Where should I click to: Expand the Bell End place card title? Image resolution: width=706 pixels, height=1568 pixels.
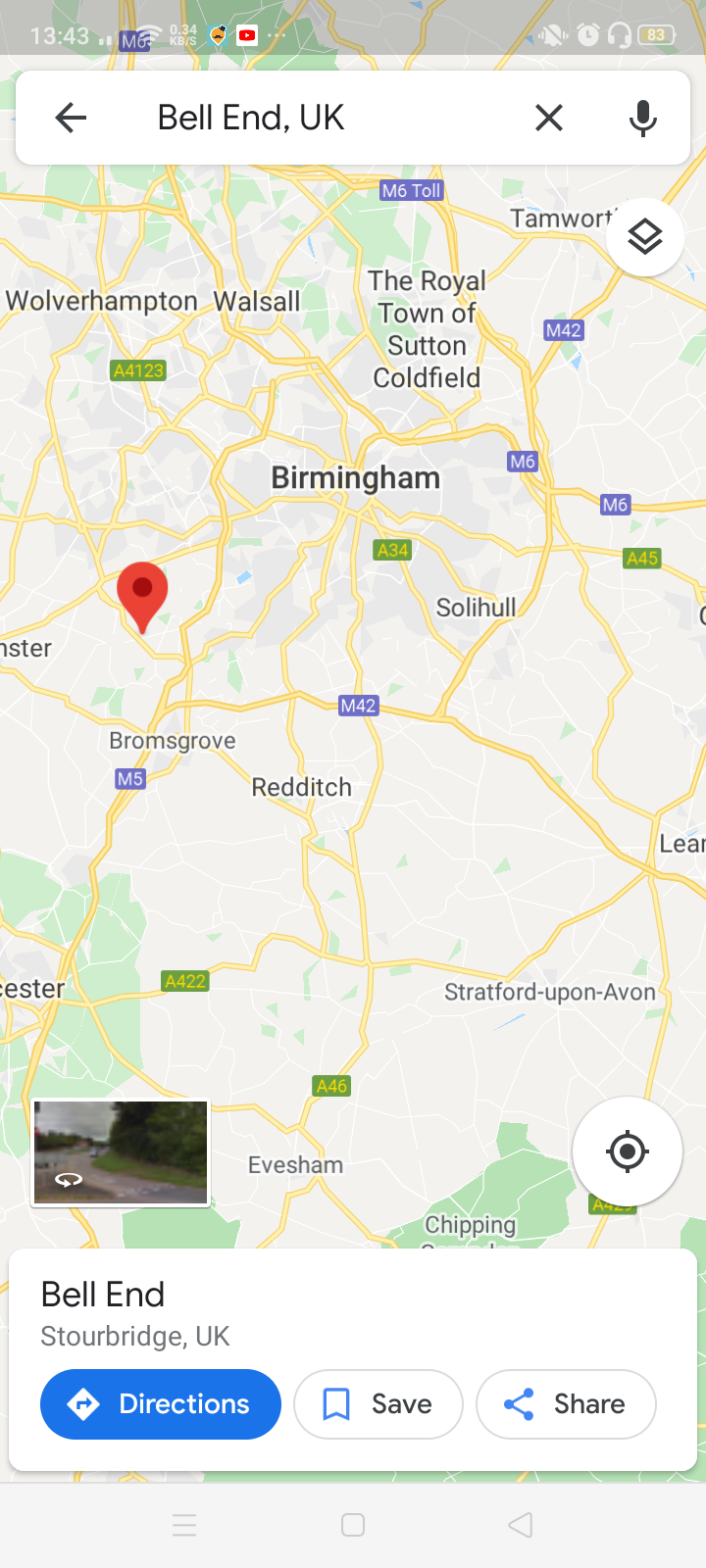pos(103,1295)
